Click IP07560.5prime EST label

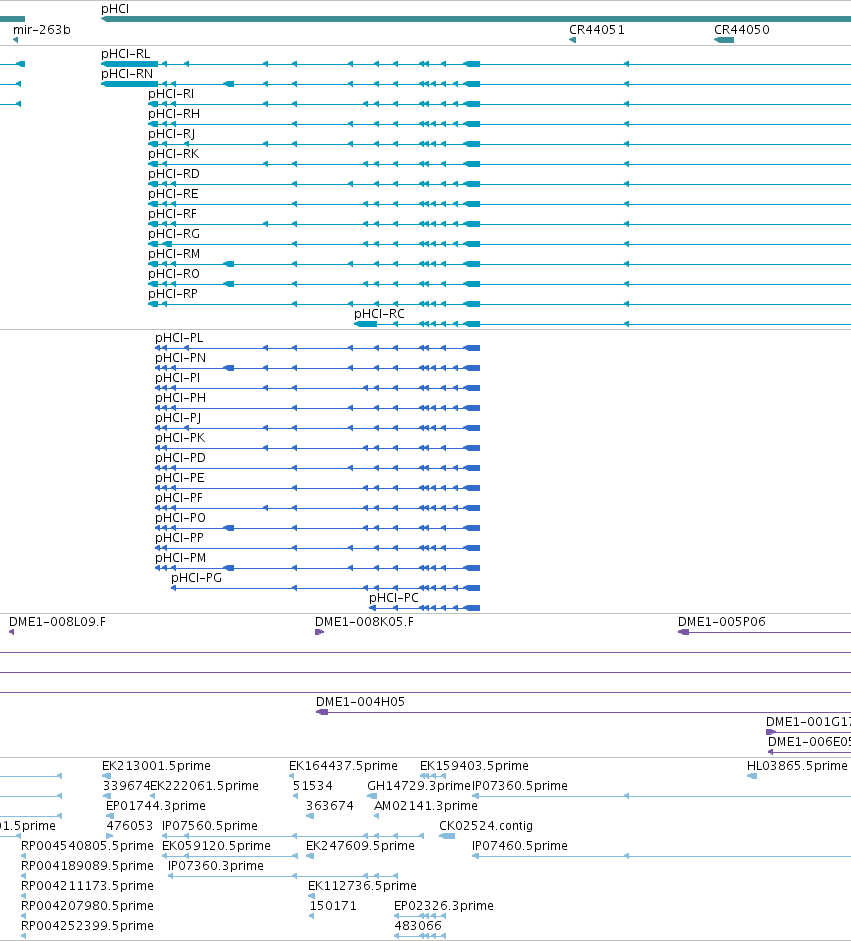[x=210, y=826]
